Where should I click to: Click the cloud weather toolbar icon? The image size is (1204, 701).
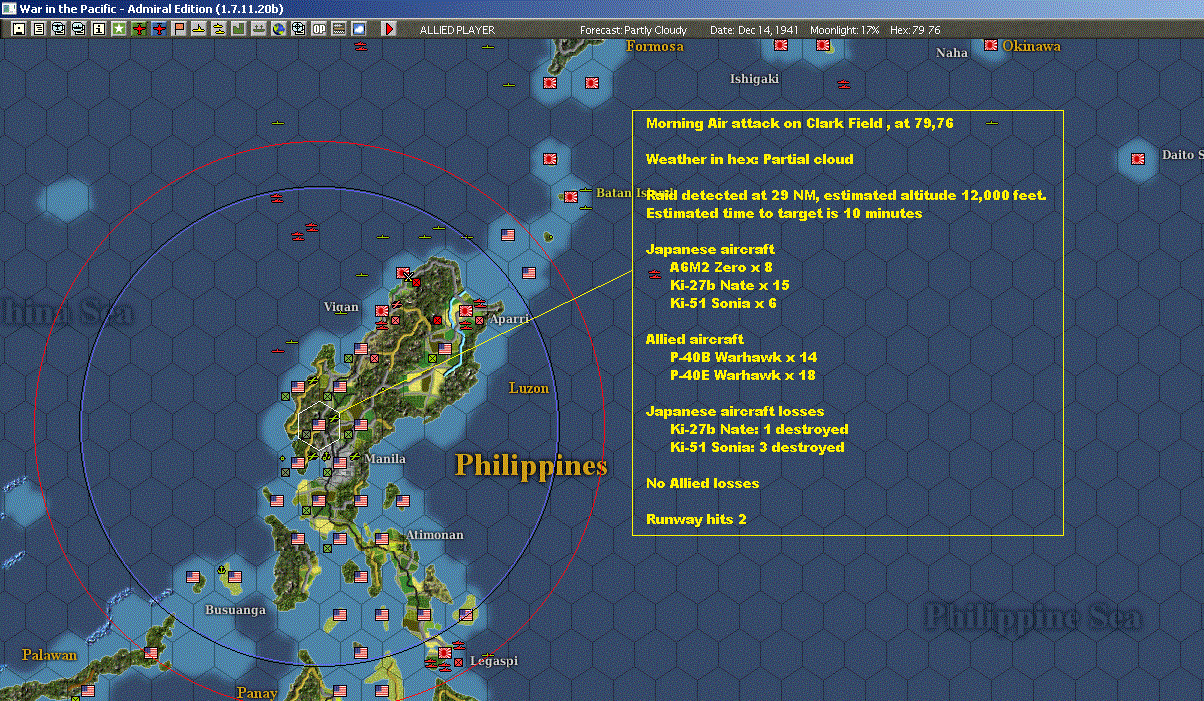359,29
